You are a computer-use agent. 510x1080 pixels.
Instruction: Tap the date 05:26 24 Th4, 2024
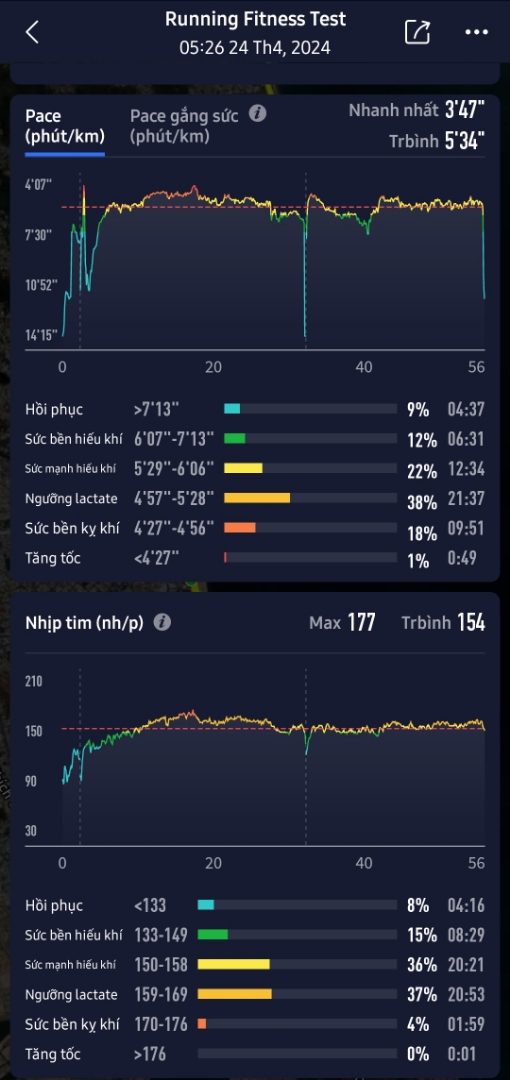pos(255,48)
